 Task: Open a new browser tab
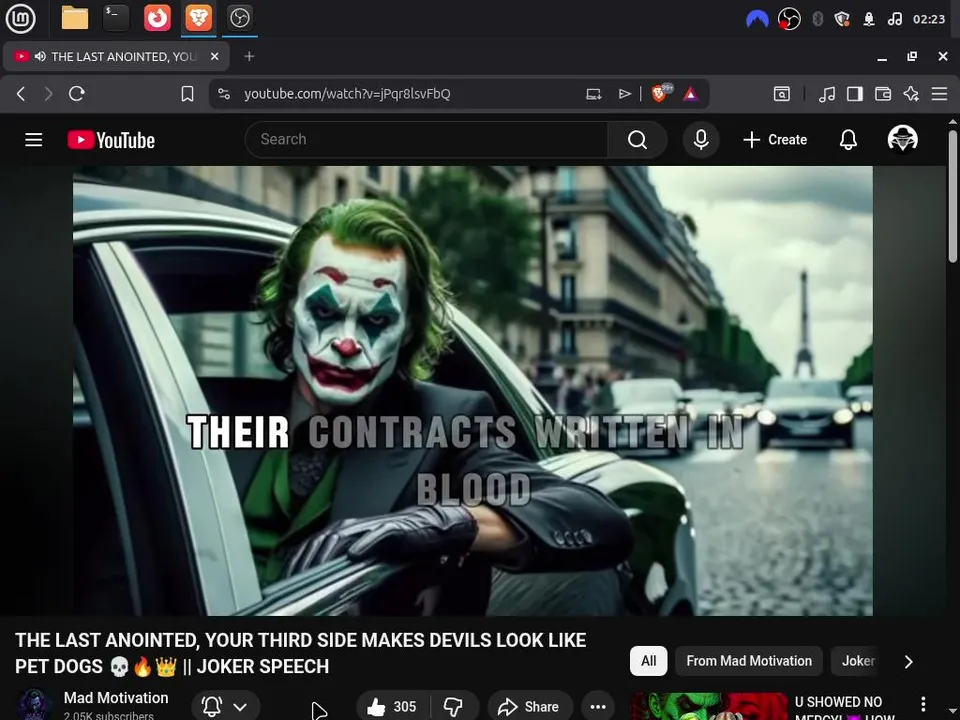coord(249,56)
